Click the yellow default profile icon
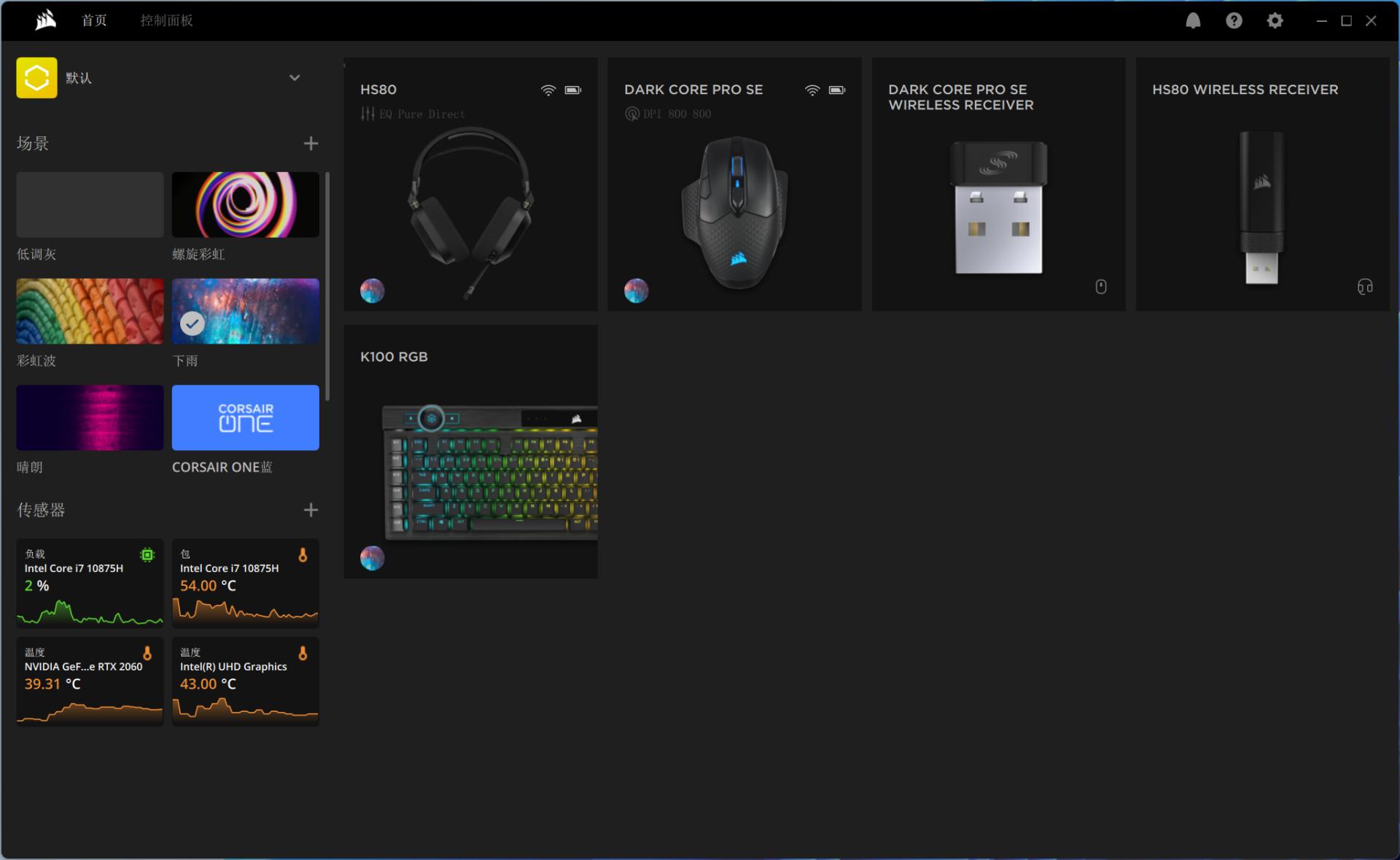 [x=36, y=77]
